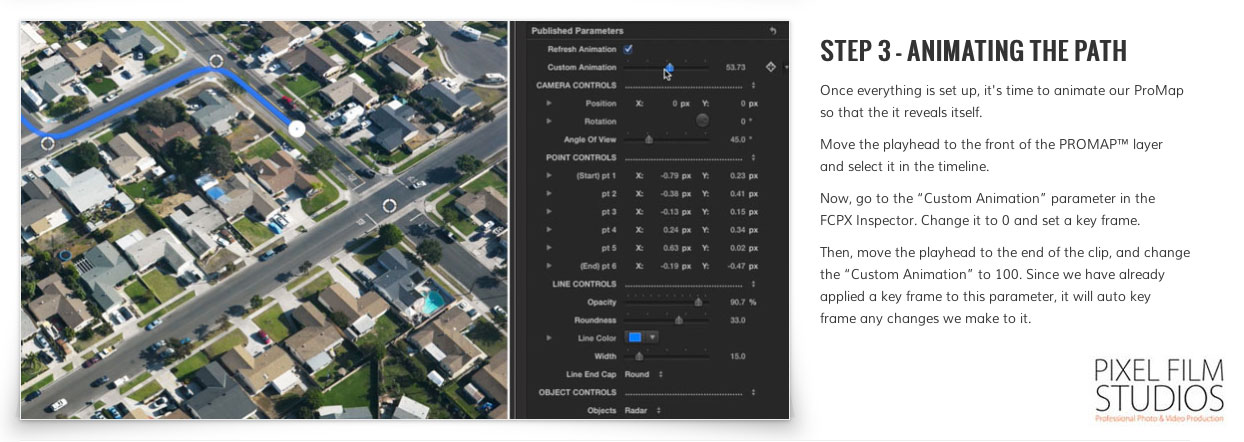The height and width of the screenshot is (442, 1244).
Task: Click the pt 1 Y value 0.23
Action: tap(736, 176)
